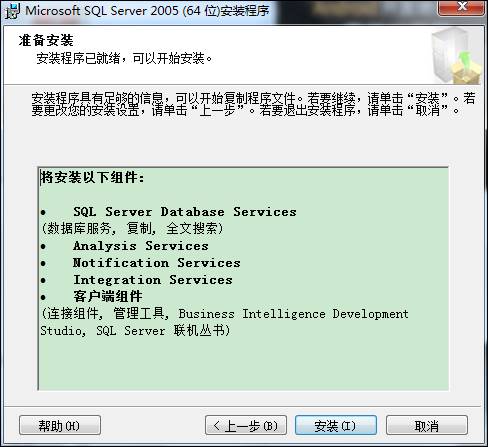Click the installer icon in the title bar

pyautogui.click(x=13, y=11)
